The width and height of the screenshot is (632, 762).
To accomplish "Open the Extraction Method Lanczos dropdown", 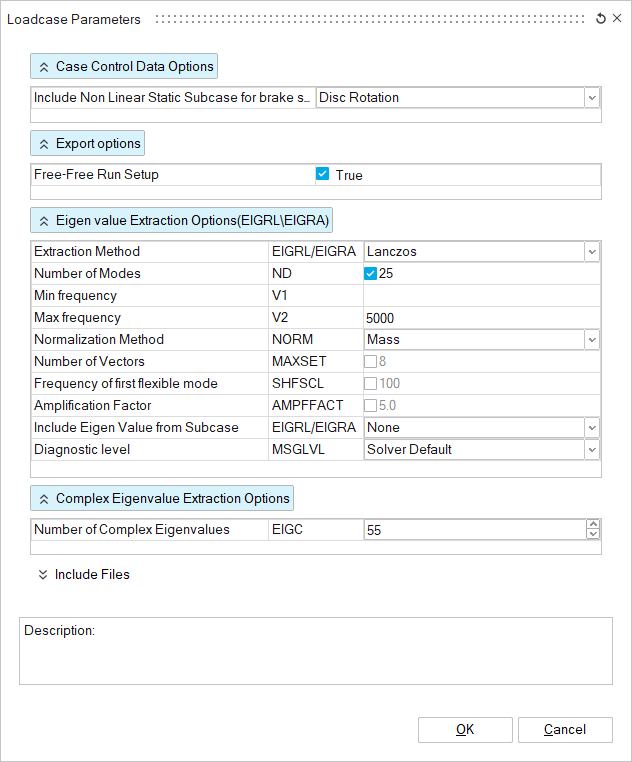I will click(592, 252).
